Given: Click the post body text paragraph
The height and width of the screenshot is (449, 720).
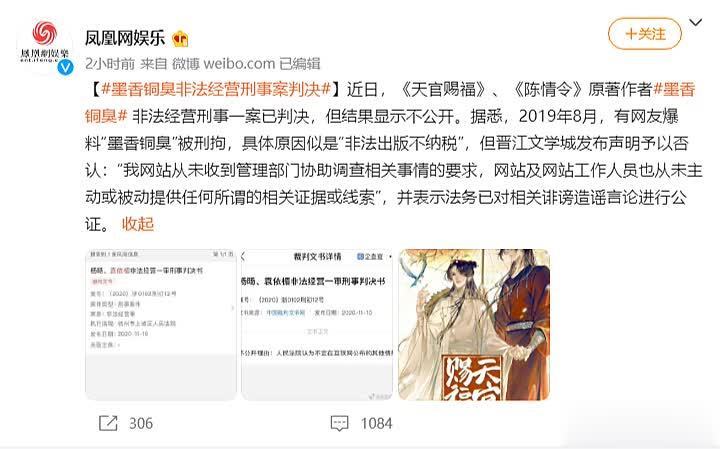Looking at the screenshot, I should point(394,157).
